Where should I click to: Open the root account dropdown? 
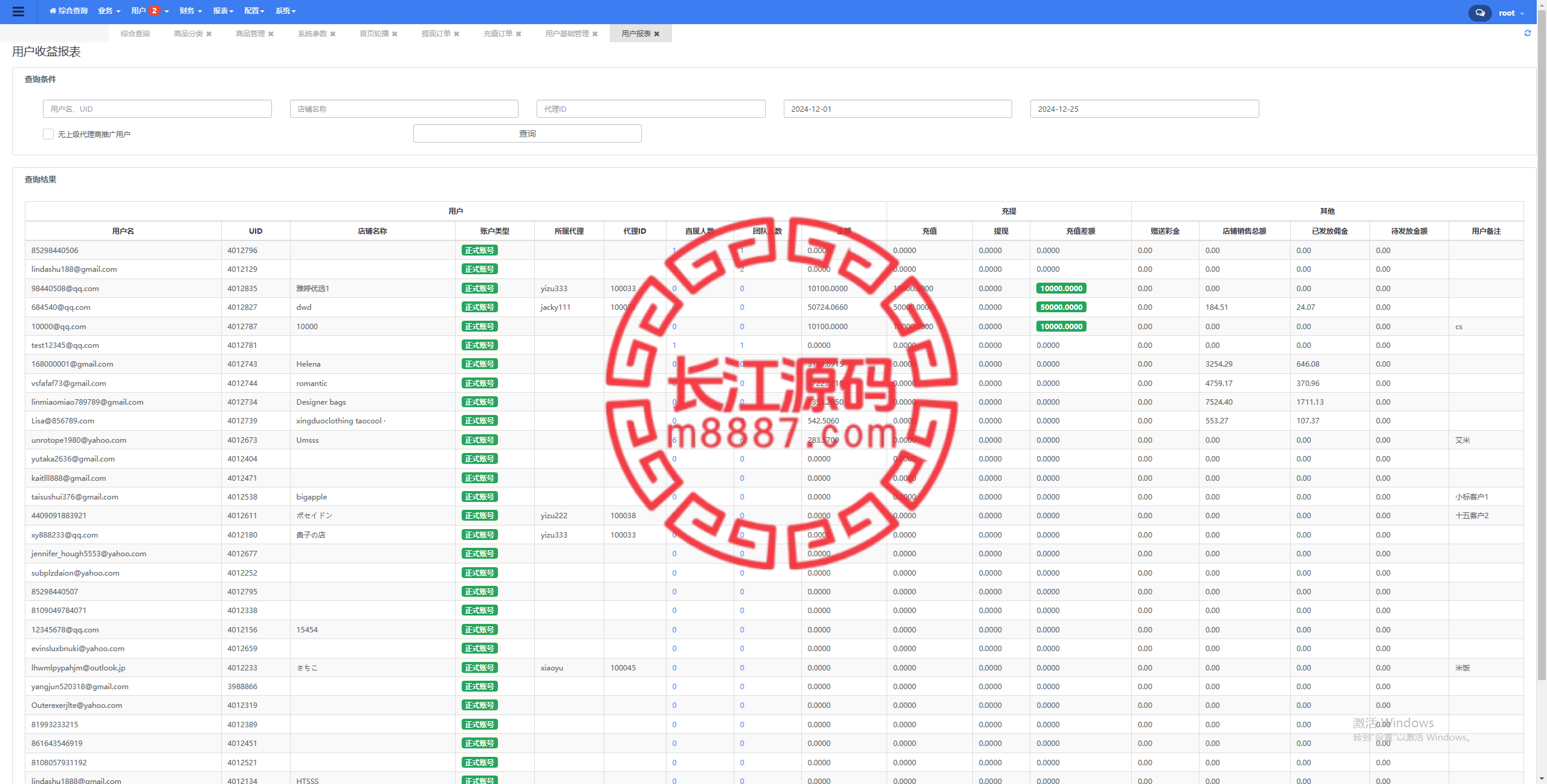pyautogui.click(x=1511, y=13)
